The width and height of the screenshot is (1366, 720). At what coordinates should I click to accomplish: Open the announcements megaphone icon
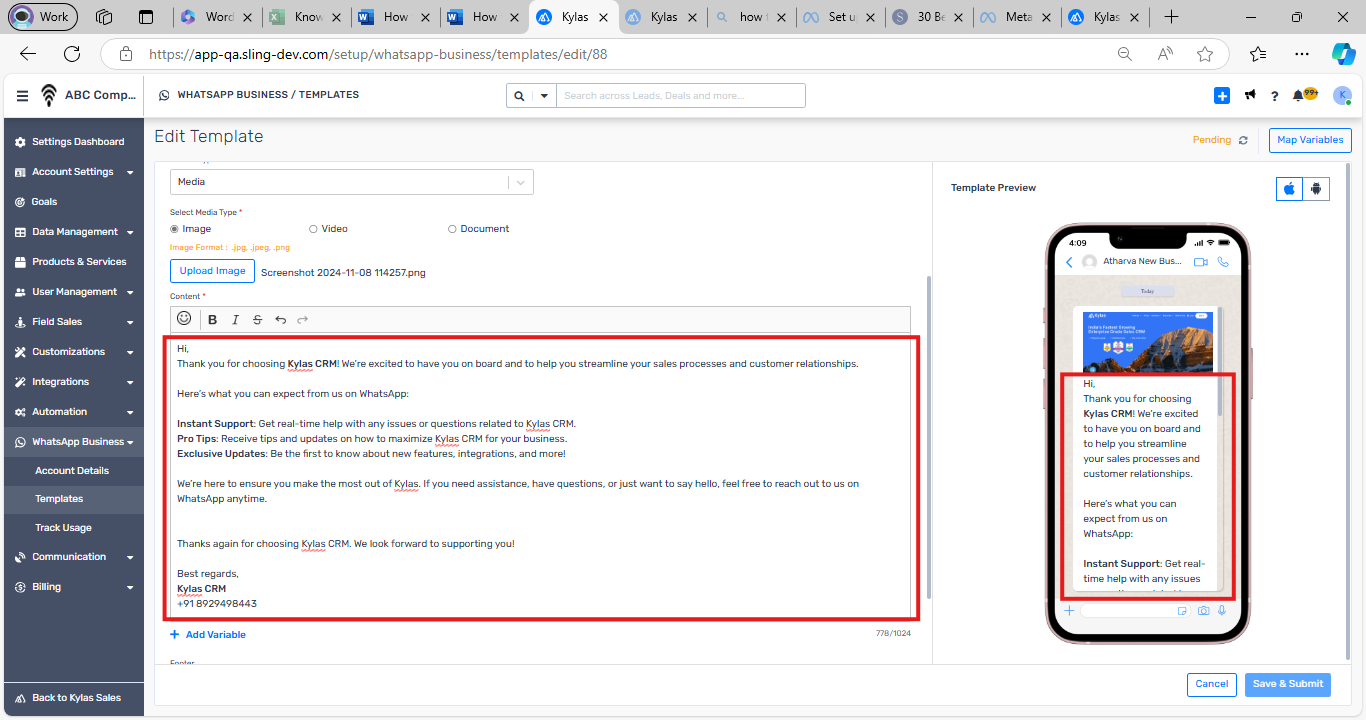click(1250, 95)
